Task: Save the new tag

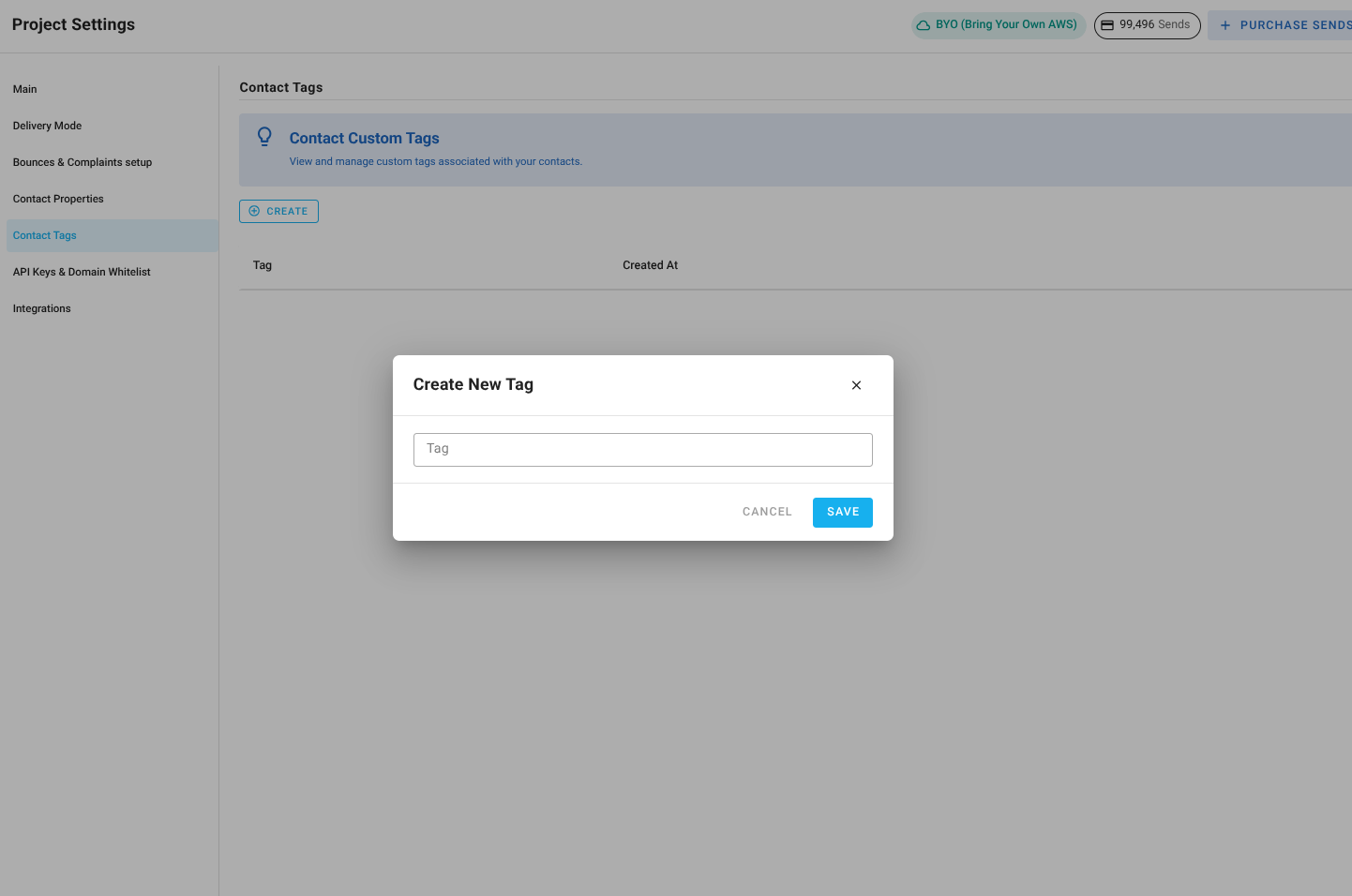Action: tap(842, 512)
